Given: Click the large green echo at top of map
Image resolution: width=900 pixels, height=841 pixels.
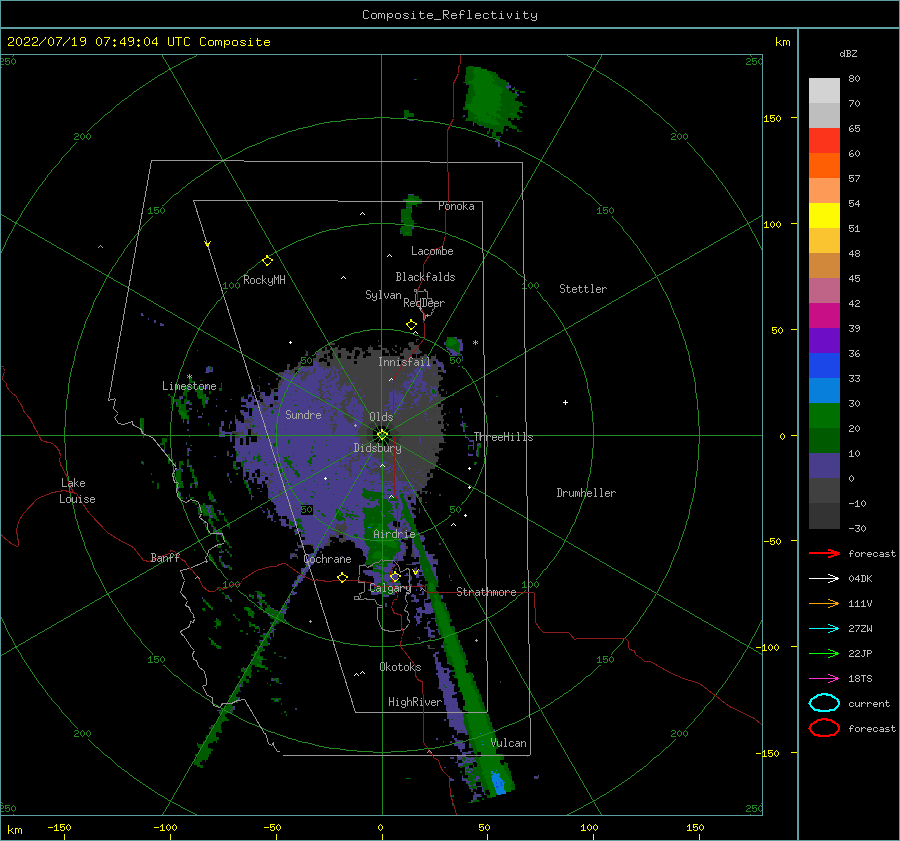Looking at the screenshot, I should point(490,100).
